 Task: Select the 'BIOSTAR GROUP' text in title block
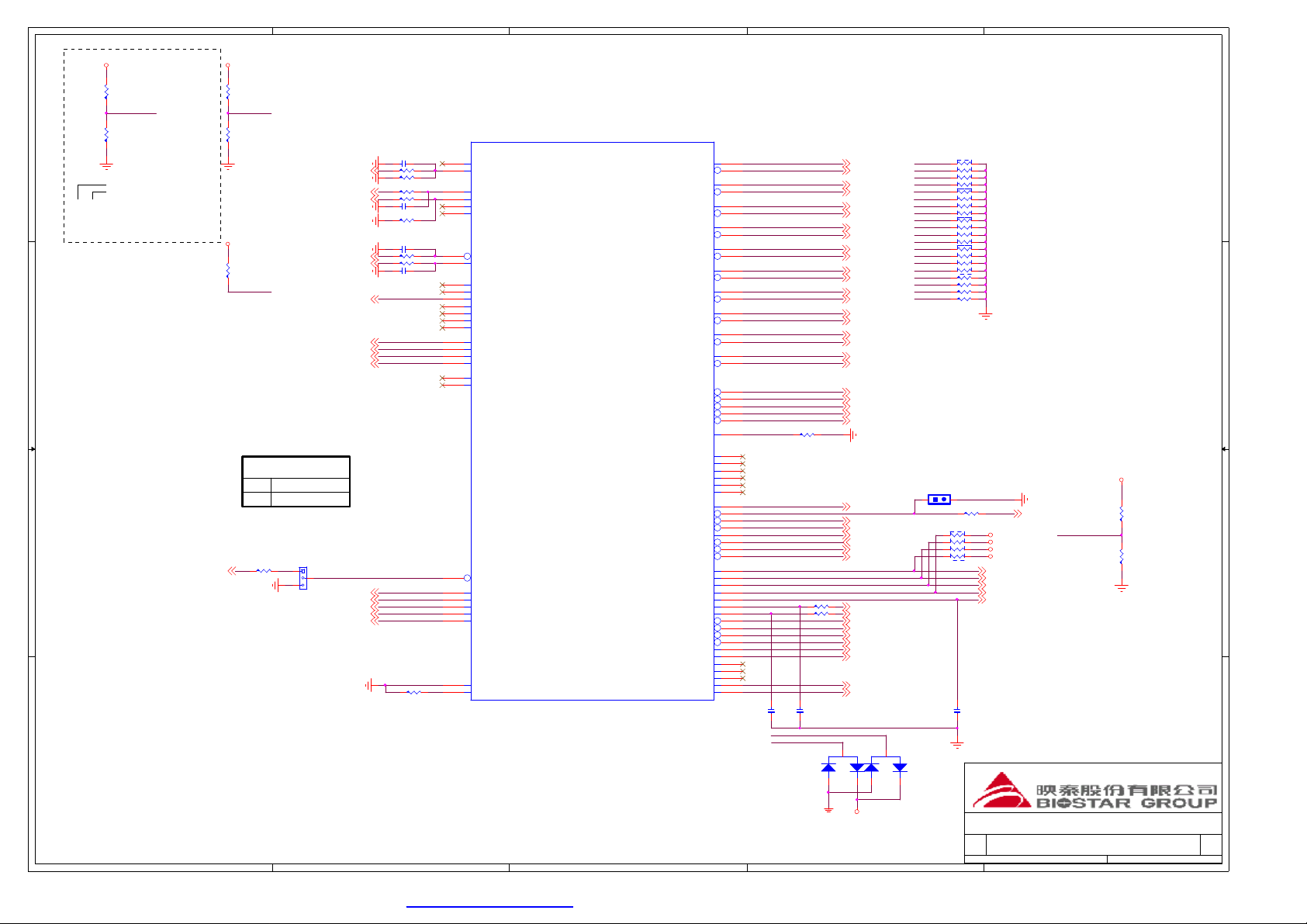pyautogui.click(x=1126, y=803)
